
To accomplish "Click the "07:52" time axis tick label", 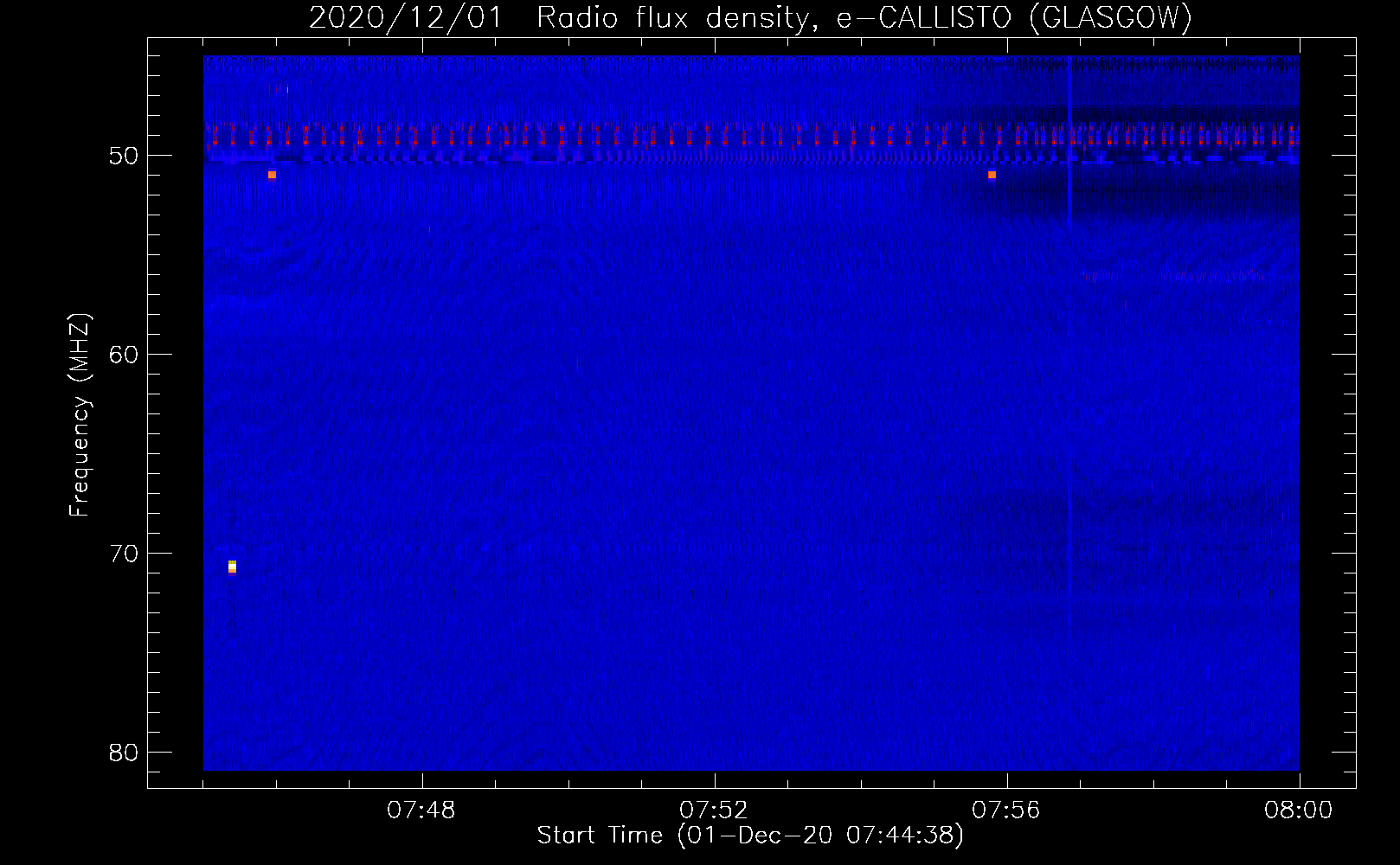I will [x=714, y=811].
